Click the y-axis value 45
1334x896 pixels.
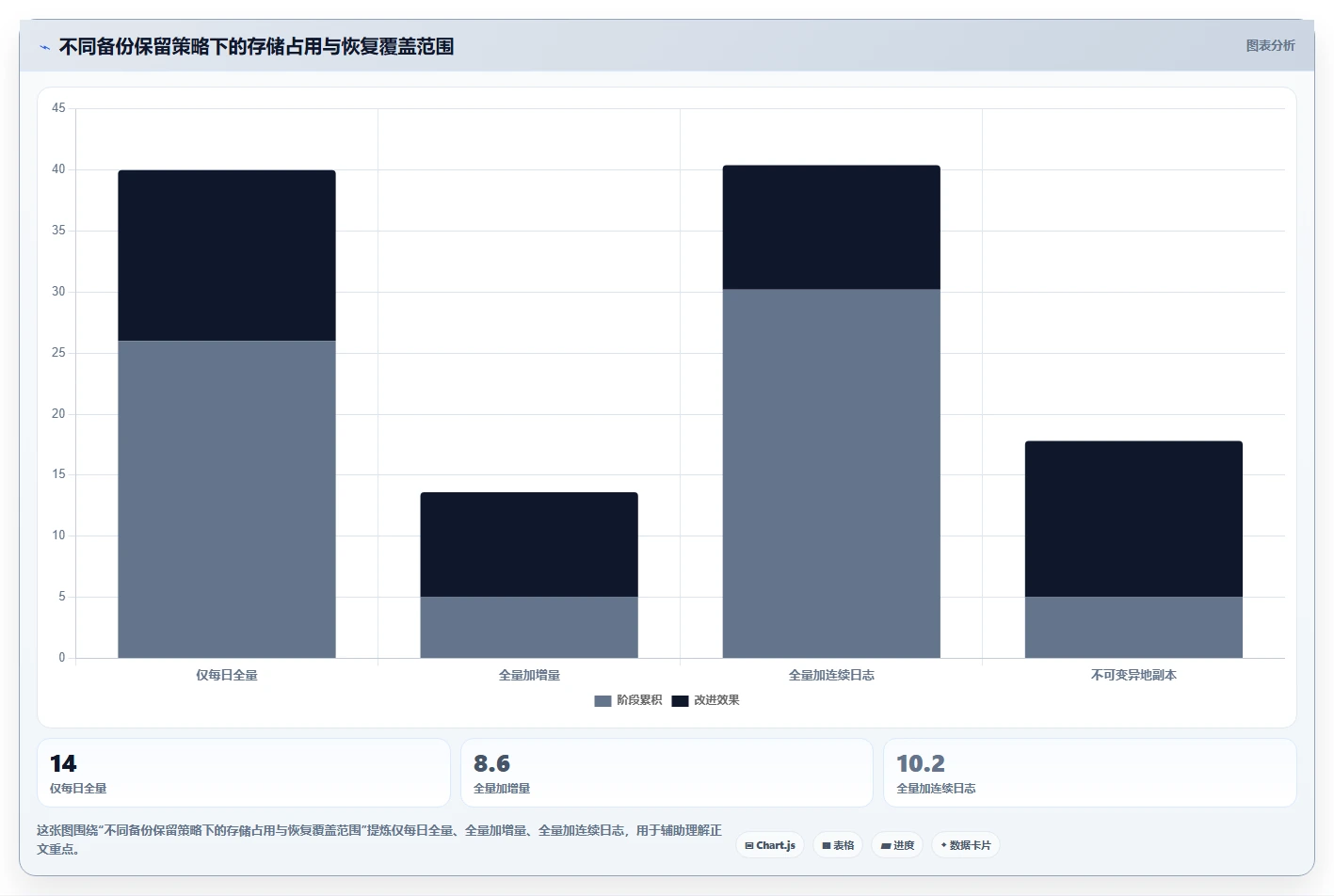click(58, 108)
